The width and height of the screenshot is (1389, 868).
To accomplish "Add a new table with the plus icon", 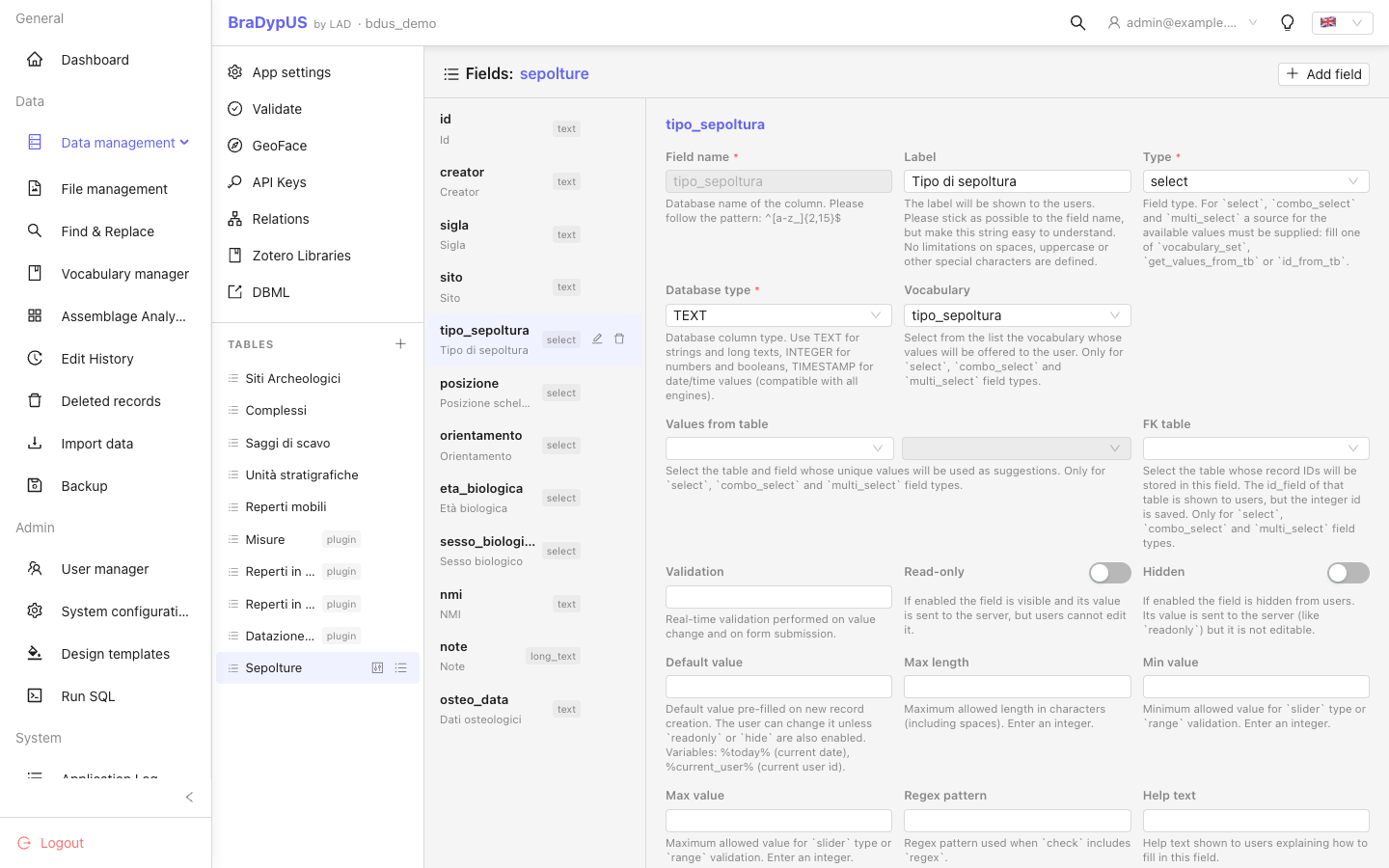I will pos(400,344).
